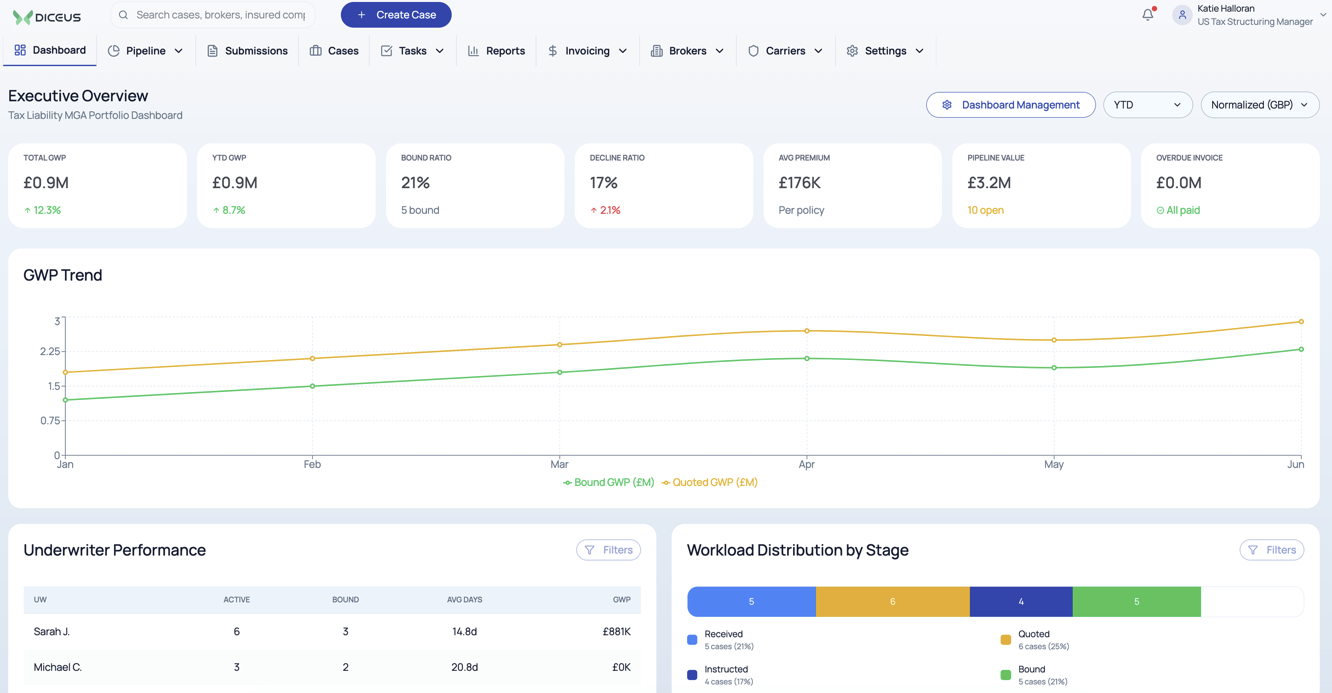Open the user profile menu chevron
1332x693 pixels.
coord(1323,15)
